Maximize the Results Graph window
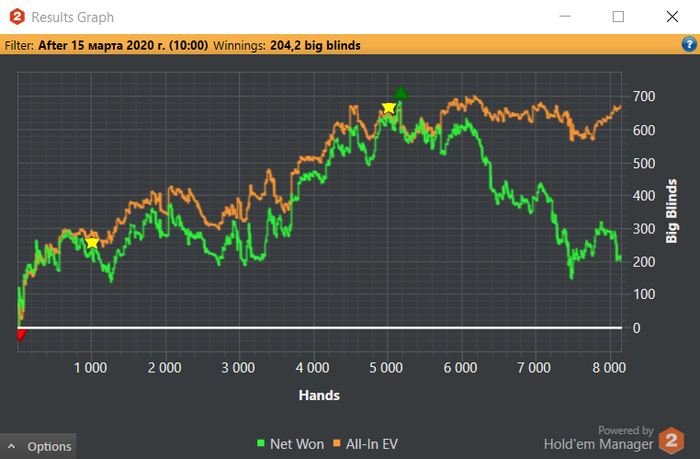Viewport: 700px width, 459px height. tap(618, 17)
